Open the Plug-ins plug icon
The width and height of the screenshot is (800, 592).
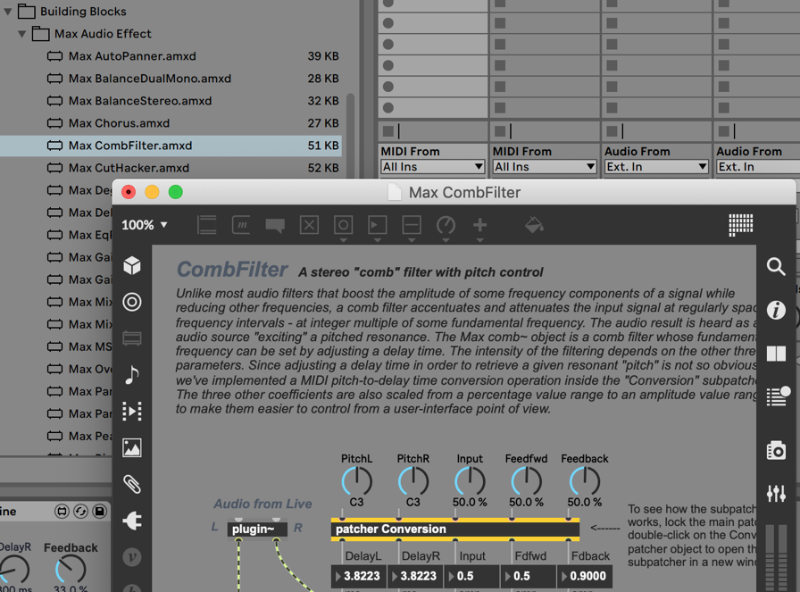click(132, 521)
